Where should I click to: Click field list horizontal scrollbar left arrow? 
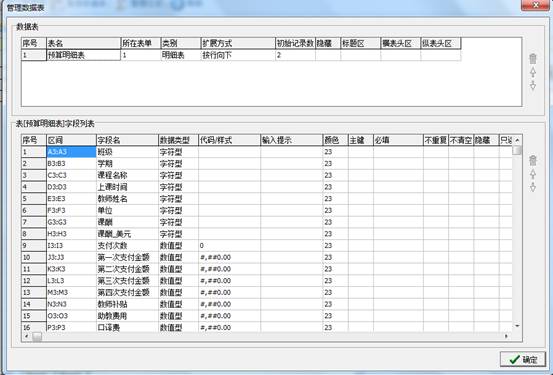(26, 336)
